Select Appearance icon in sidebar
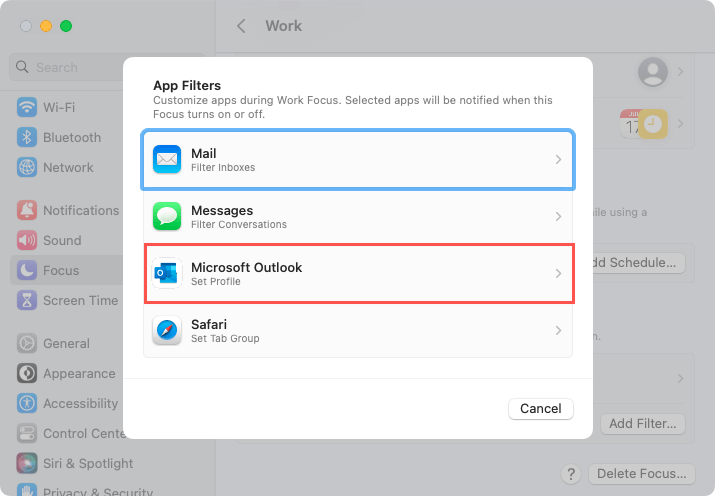 click(x=27, y=373)
